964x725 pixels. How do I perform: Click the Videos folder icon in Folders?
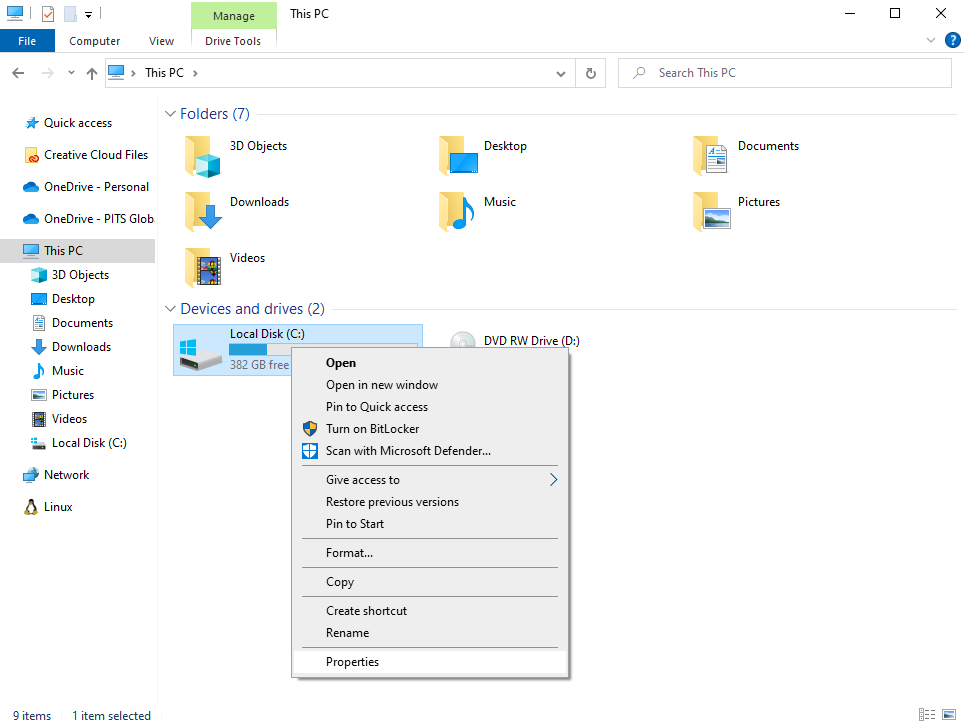click(x=203, y=267)
